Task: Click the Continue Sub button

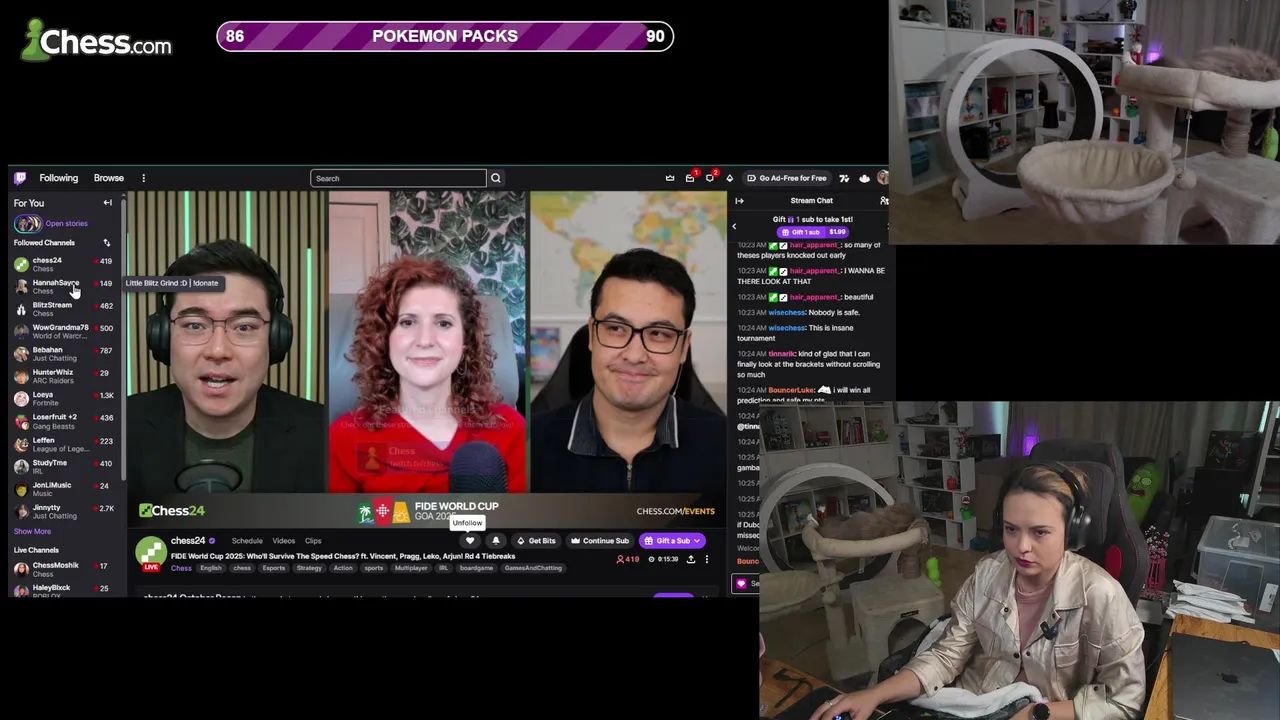Action: pyautogui.click(x=600, y=541)
